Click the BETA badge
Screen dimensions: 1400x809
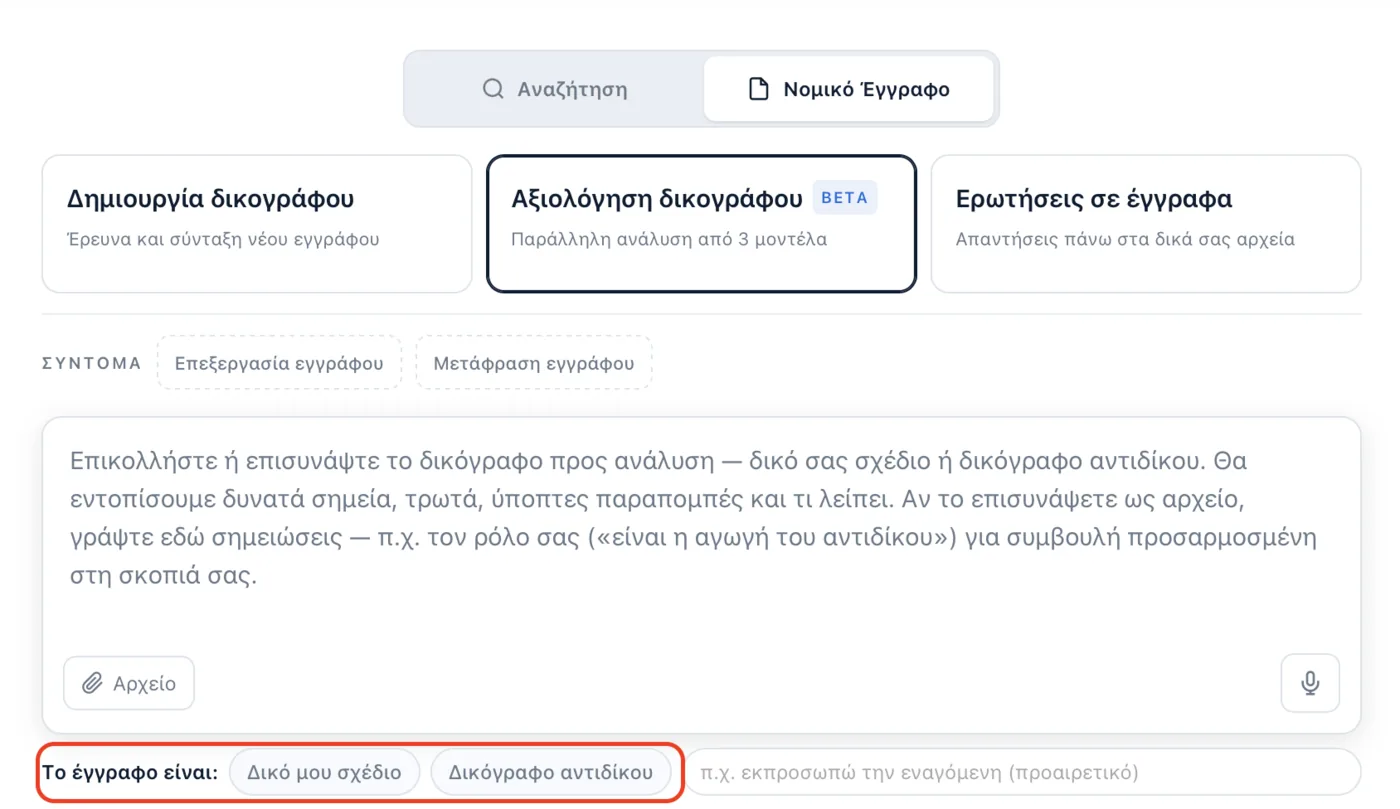[845, 198]
